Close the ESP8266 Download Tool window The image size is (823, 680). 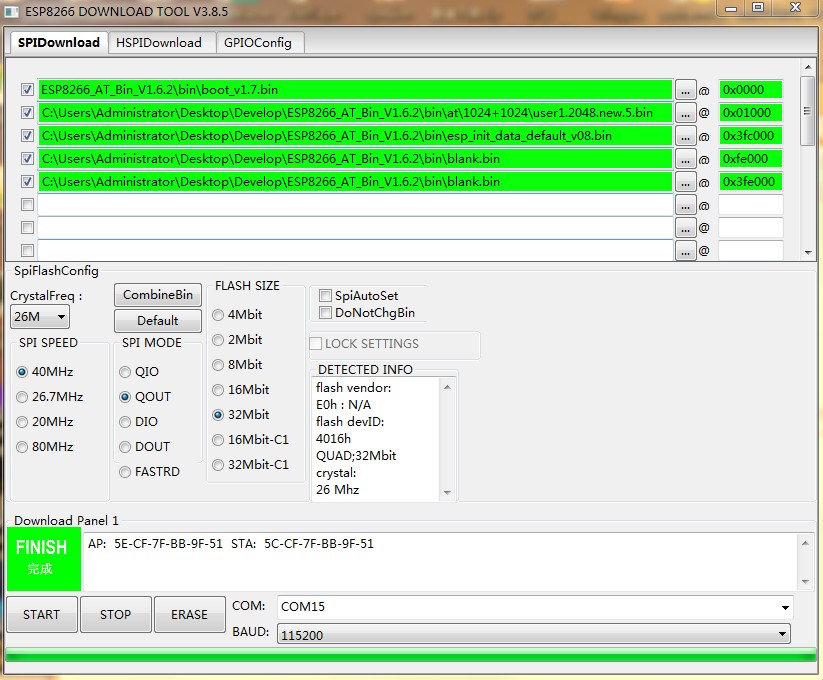(x=795, y=7)
